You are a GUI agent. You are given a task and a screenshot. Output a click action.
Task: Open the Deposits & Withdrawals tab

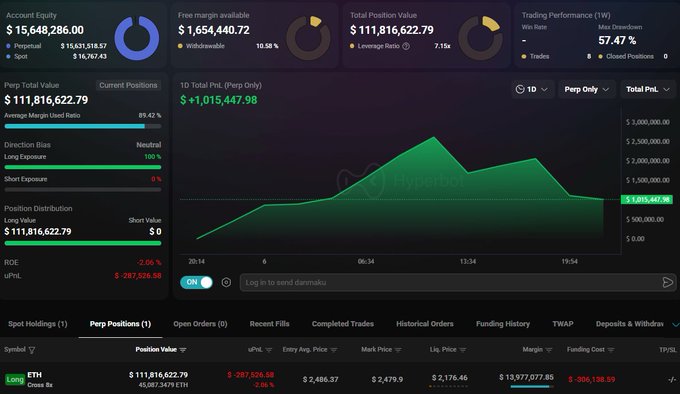630,324
